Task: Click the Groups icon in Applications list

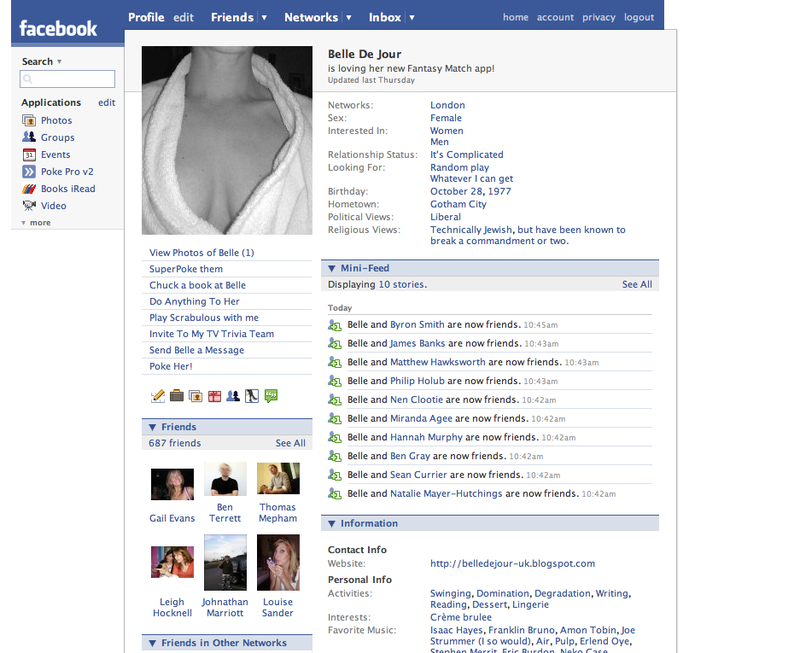Action: pos(30,138)
